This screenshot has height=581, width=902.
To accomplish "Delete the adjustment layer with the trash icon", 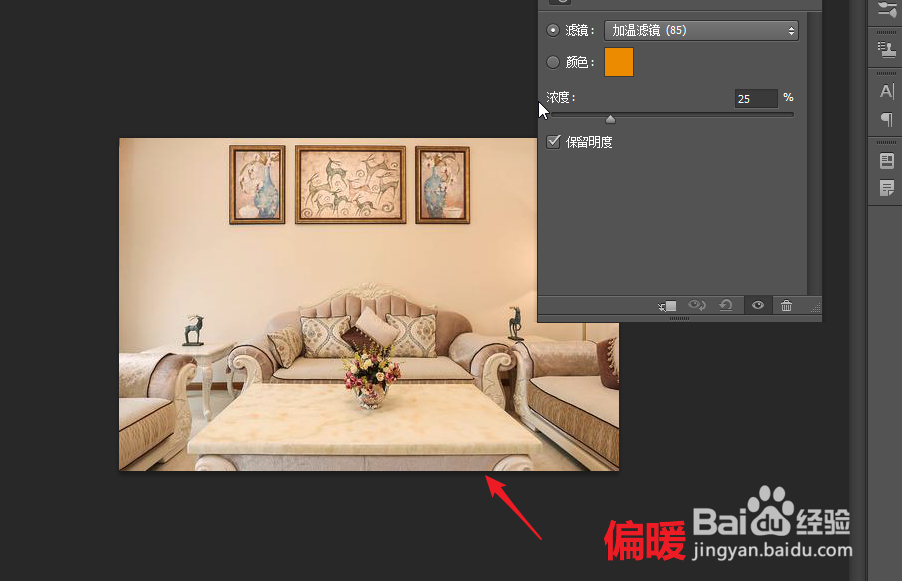I will [786, 305].
